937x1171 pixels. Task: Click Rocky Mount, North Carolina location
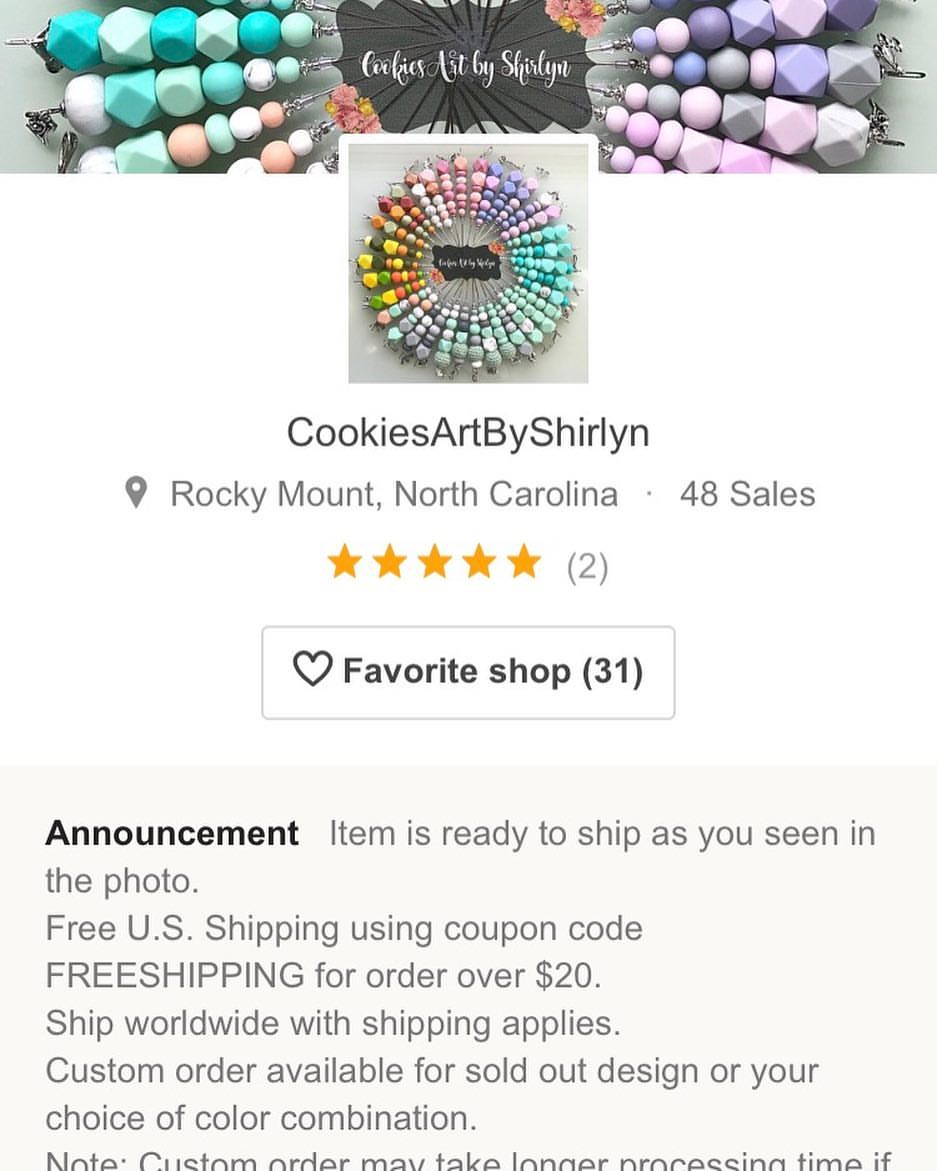(394, 494)
